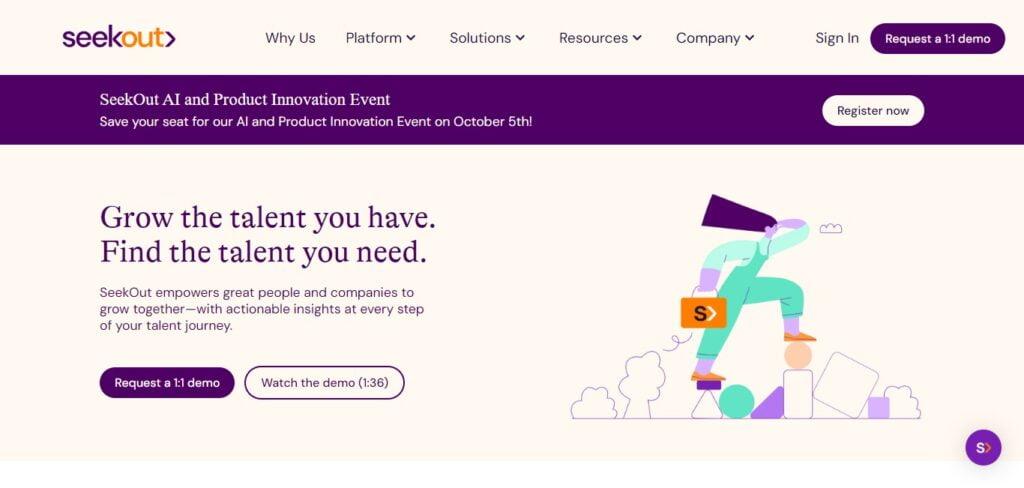
Task: Open the purple SeekOut chat widget
Action: [983, 447]
